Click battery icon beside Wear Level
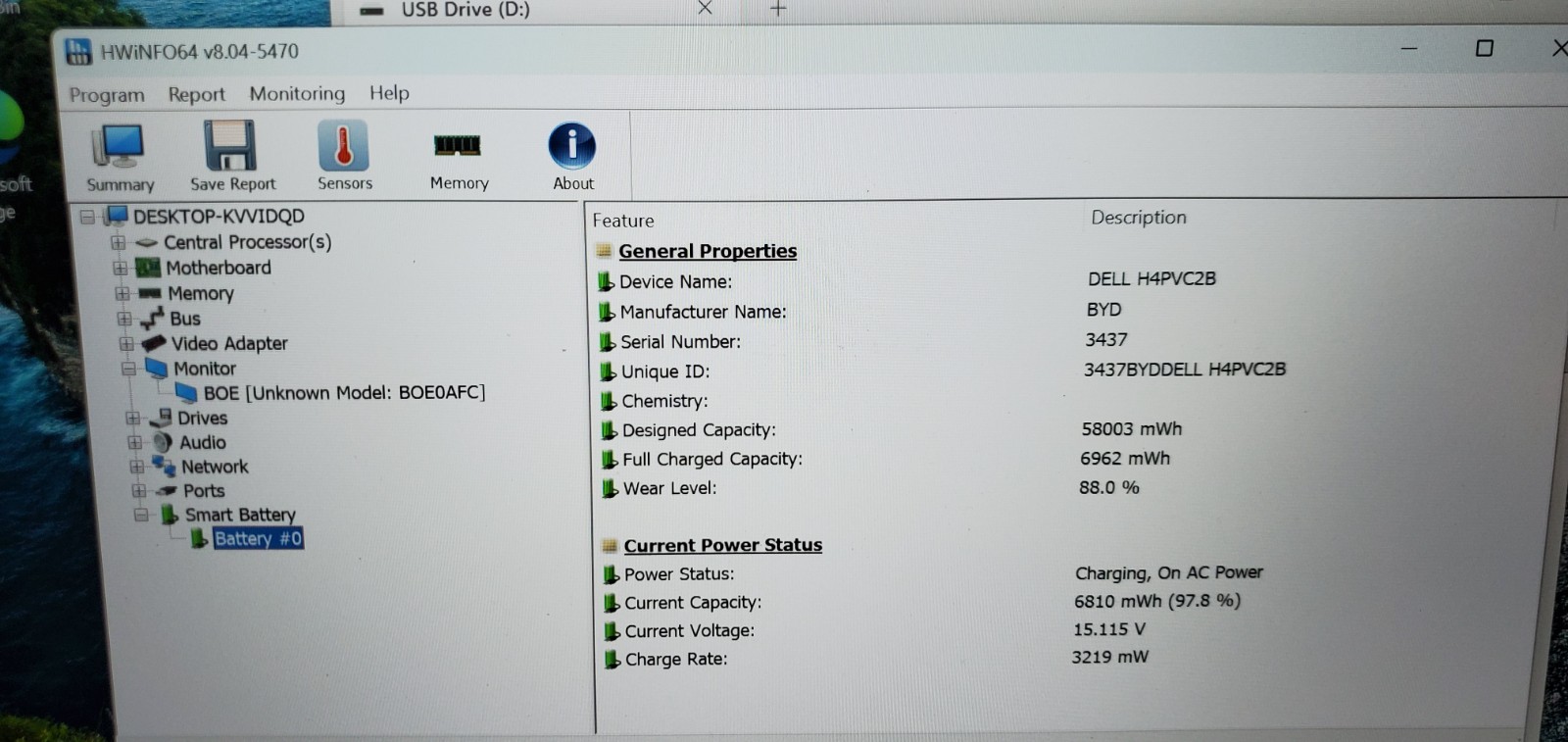Image resolution: width=1568 pixels, height=742 pixels. [x=610, y=488]
